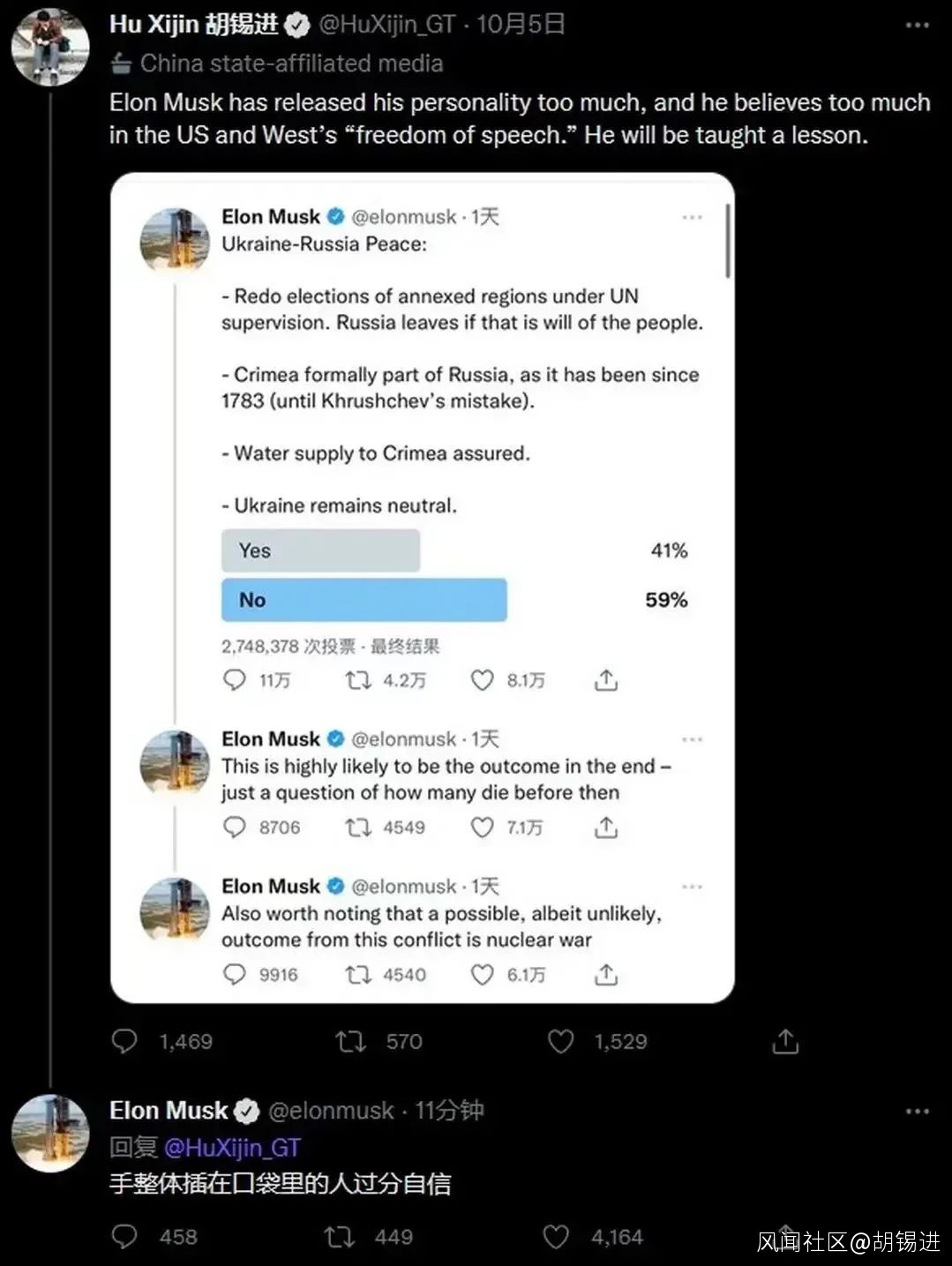
Task: Share the nuclear war tweet
Action: coord(606,974)
